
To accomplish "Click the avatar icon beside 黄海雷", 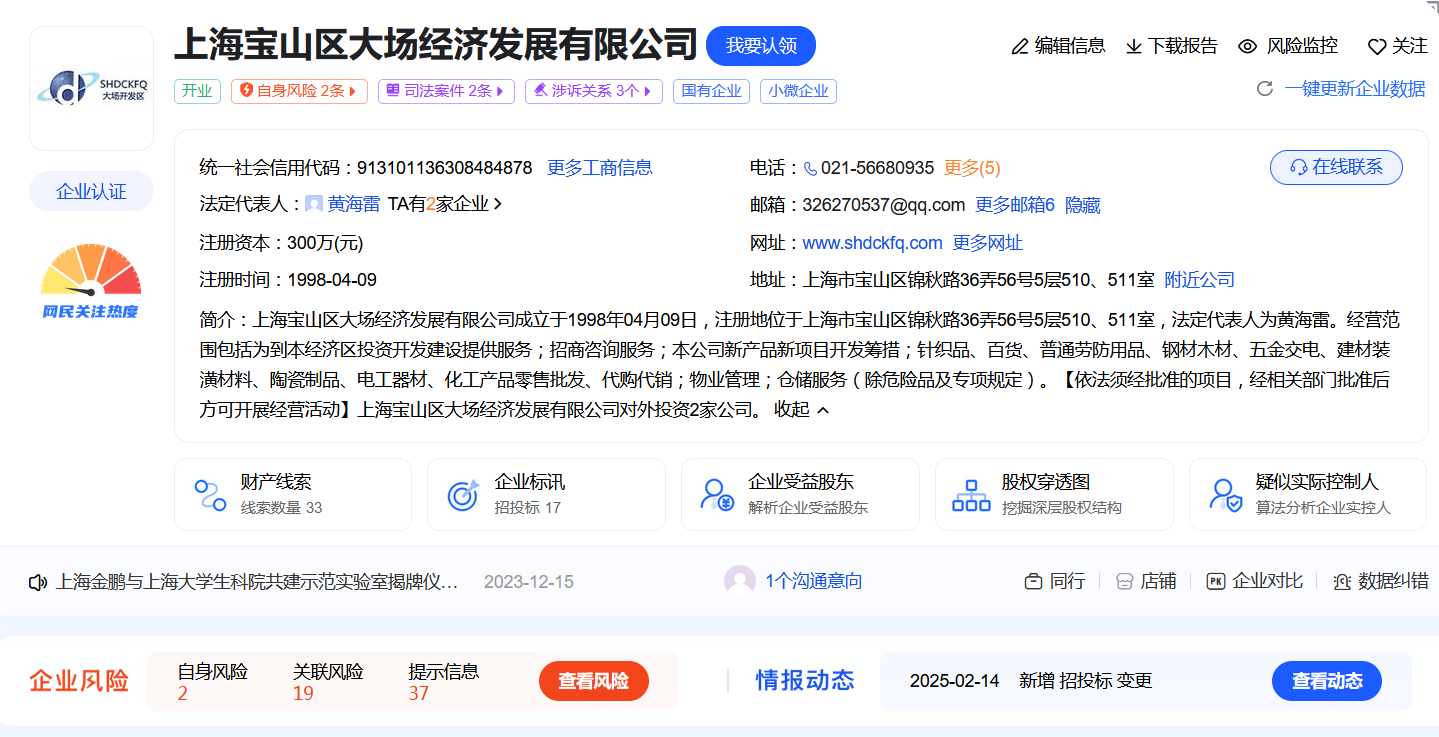I will tap(314, 204).
